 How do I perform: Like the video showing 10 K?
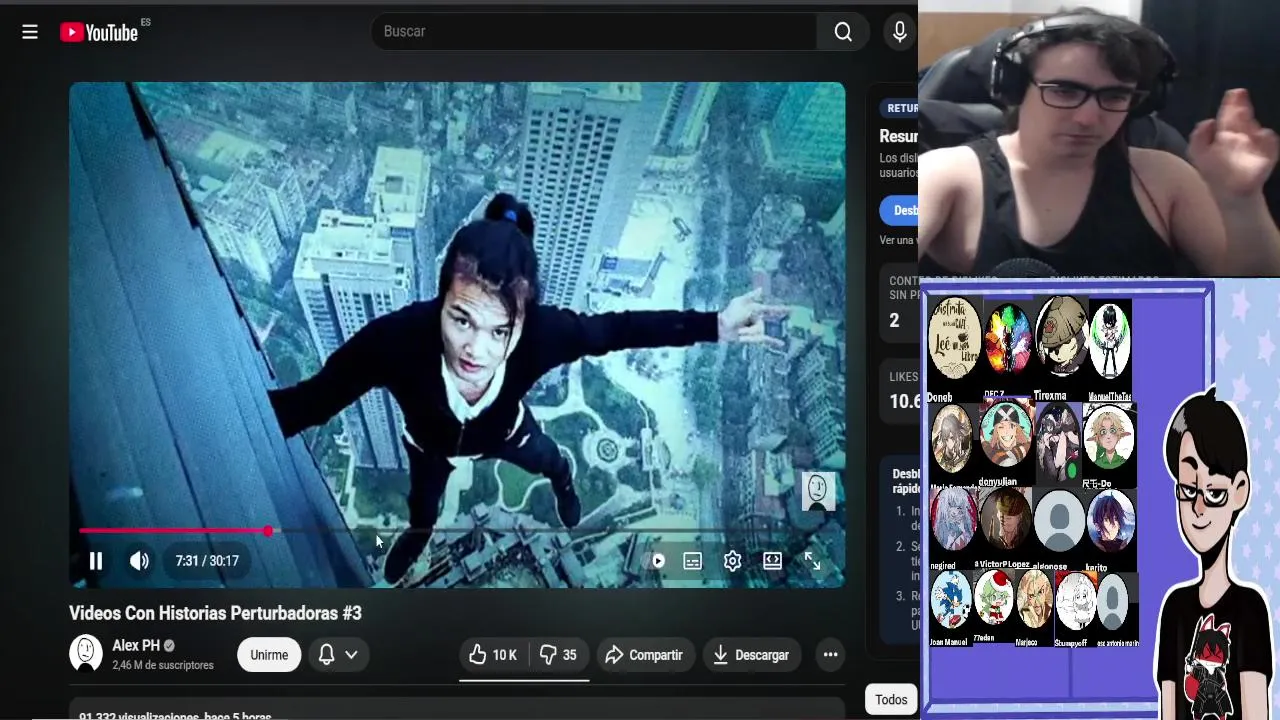click(x=493, y=655)
